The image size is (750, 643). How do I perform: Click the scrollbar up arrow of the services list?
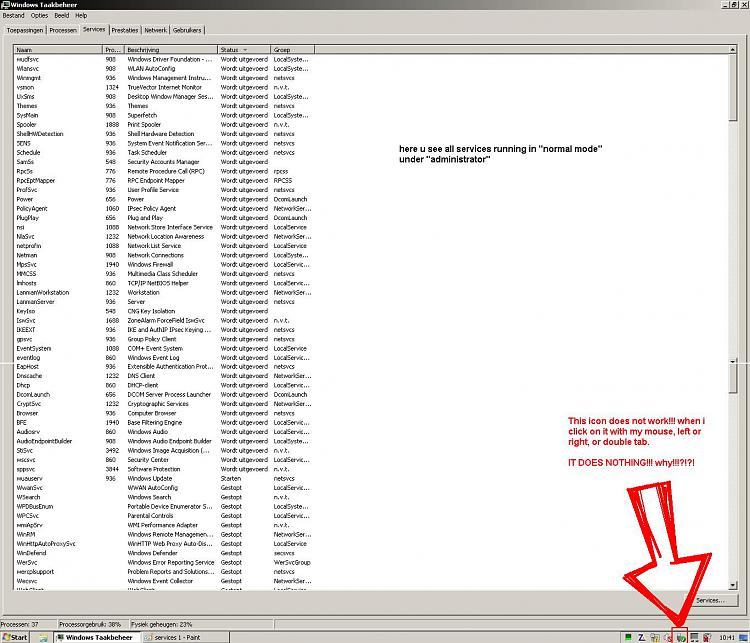click(x=733, y=50)
